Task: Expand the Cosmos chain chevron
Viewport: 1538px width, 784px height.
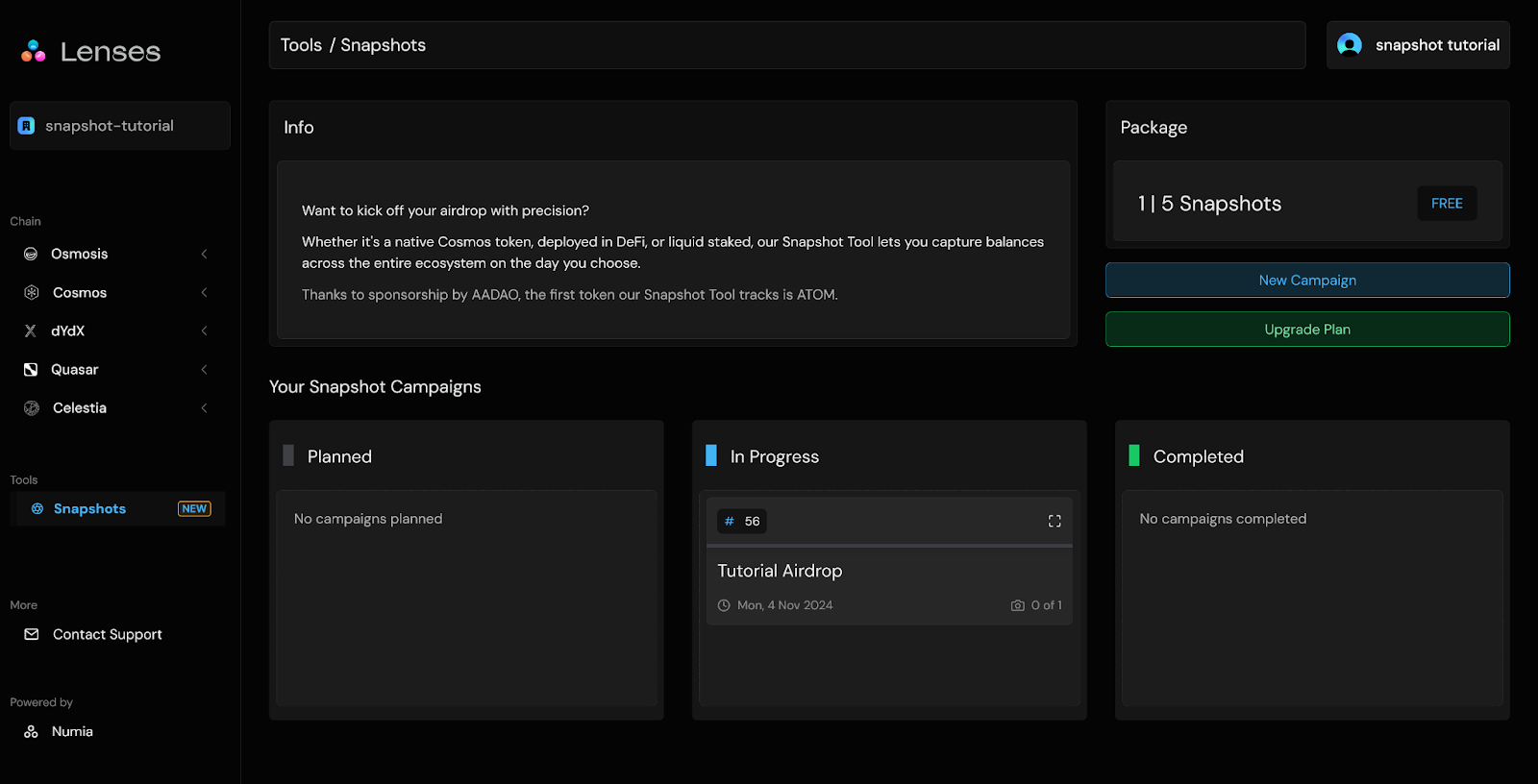Action: (x=204, y=292)
